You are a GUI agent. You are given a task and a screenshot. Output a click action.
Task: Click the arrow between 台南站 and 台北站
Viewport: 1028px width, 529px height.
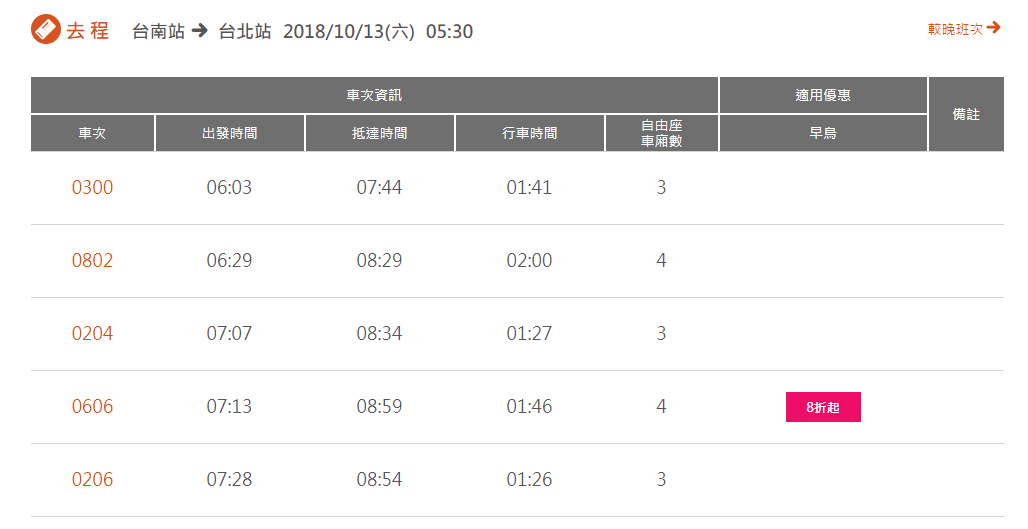coord(200,31)
